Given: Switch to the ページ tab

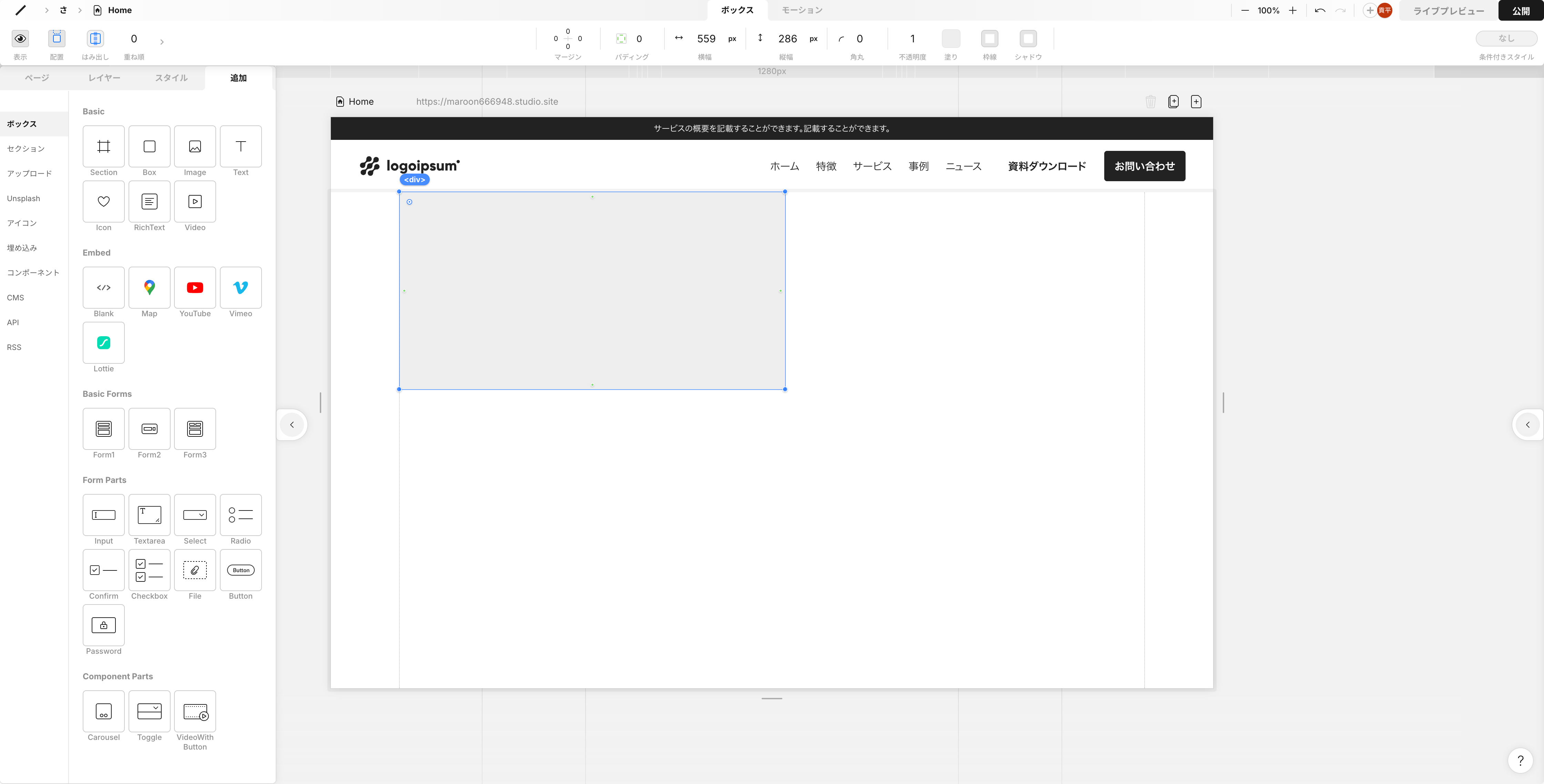Looking at the screenshot, I should pyautogui.click(x=37, y=78).
